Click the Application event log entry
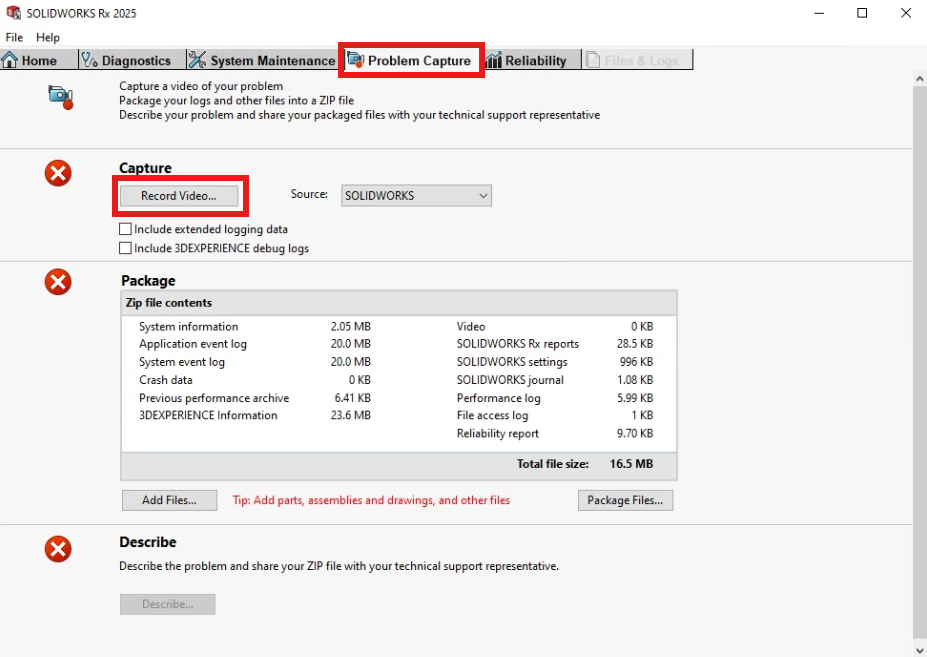The image size is (927, 657). pos(193,344)
